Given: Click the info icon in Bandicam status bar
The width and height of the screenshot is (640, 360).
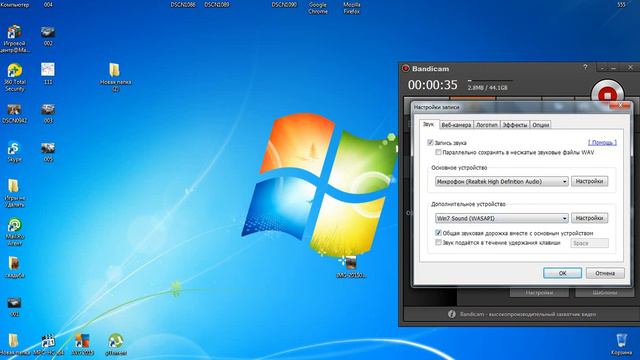Looking at the screenshot, I should (x=451, y=314).
